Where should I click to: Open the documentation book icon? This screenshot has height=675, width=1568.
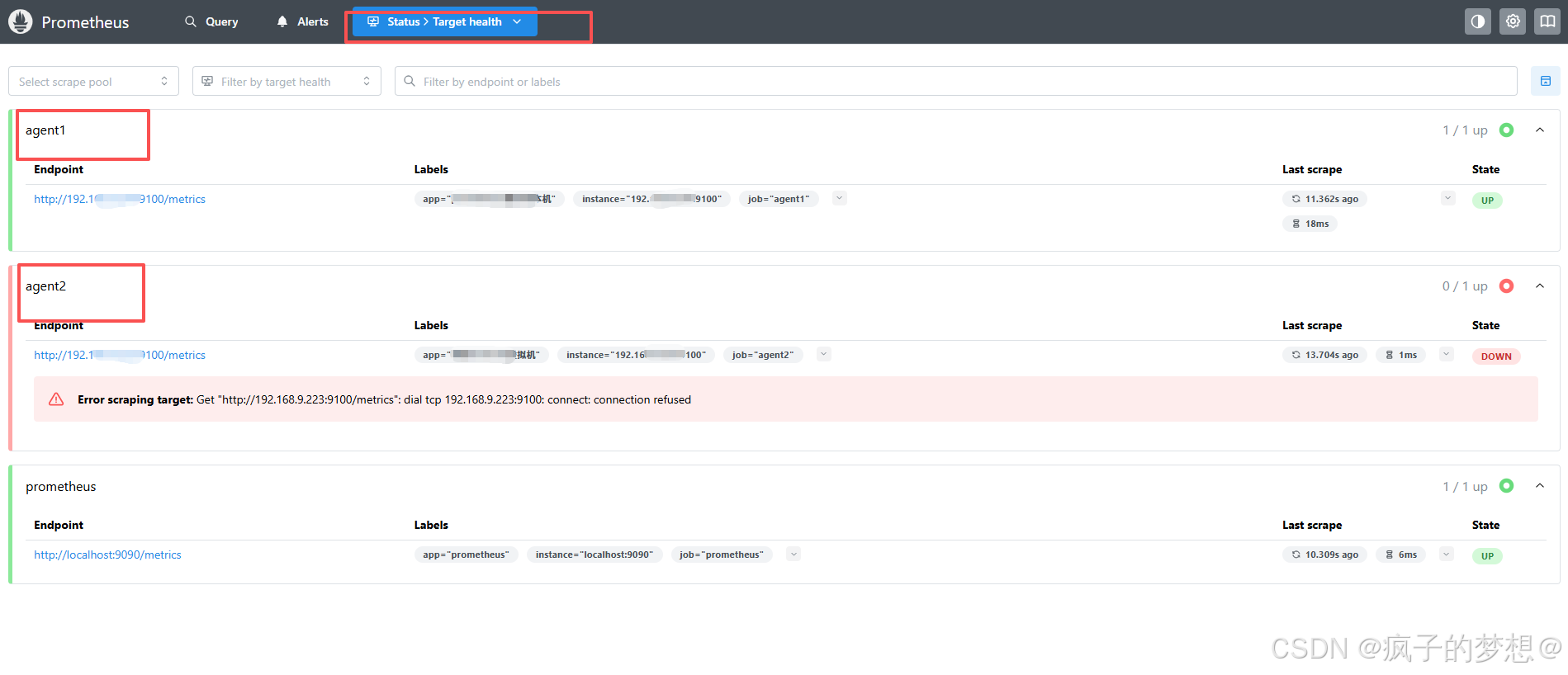click(1547, 21)
